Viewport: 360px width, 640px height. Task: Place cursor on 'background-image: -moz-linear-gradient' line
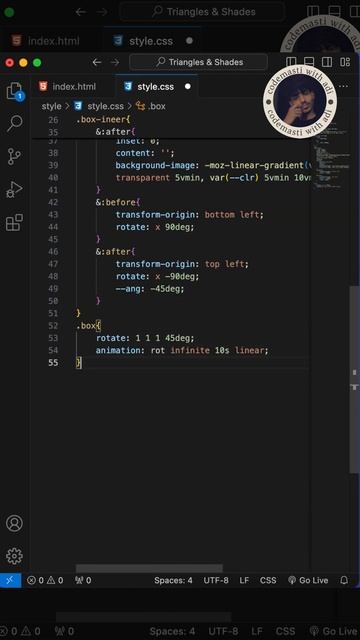tap(212, 165)
